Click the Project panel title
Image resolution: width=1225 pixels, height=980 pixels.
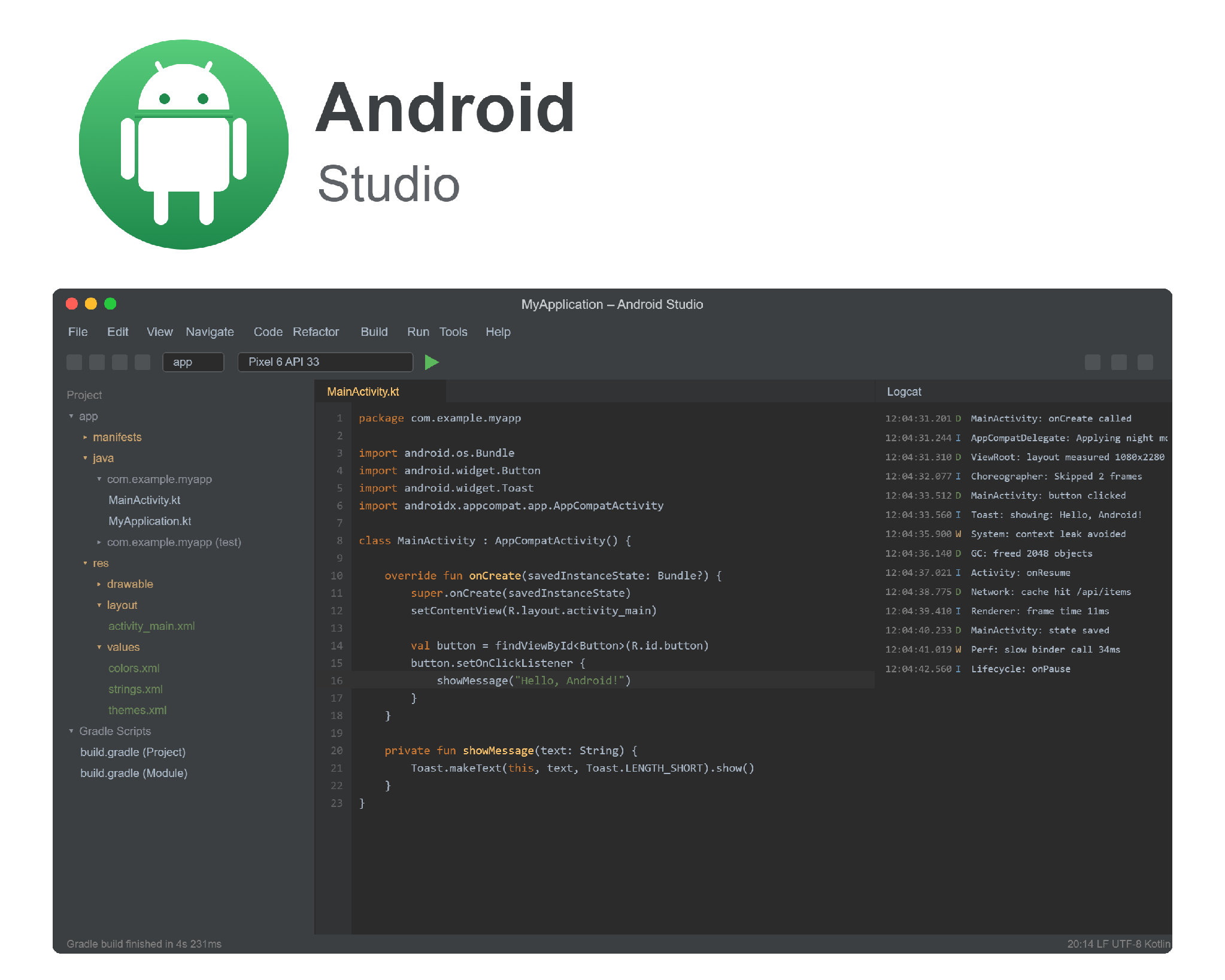[84, 395]
